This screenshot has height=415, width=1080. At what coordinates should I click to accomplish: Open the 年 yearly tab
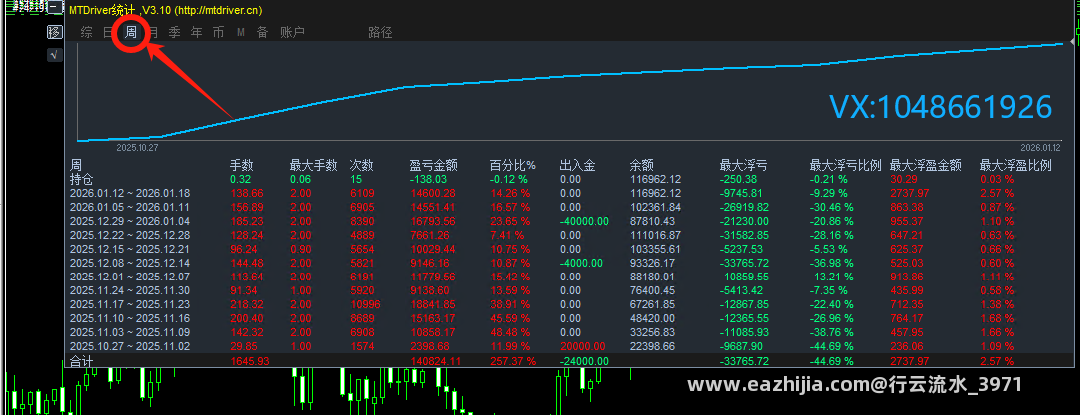pyautogui.click(x=196, y=32)
